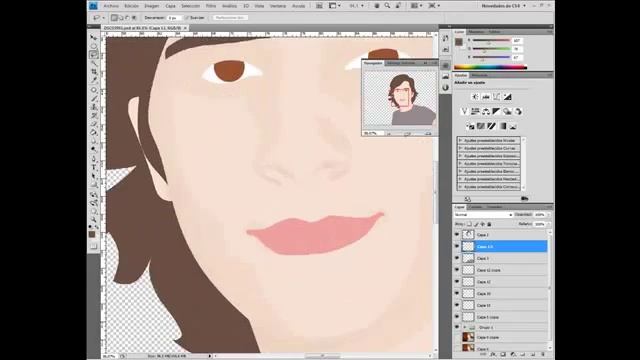This screenshot has width=640, height=360.
Task: Open the Imagen menu
Action: click(x=152, y=6)
